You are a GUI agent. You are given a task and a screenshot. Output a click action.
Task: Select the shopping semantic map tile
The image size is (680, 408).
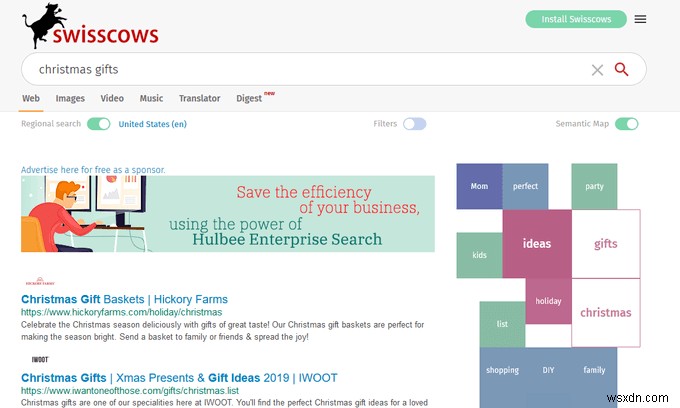pyautogui.click(x=502, y=370)
